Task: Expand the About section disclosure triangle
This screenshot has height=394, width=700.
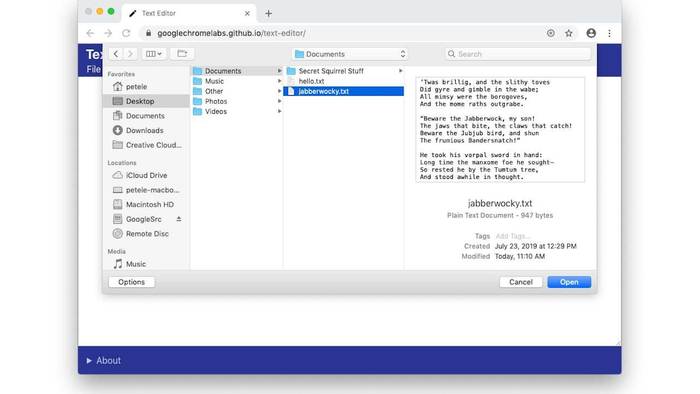Action: (89, 361)
